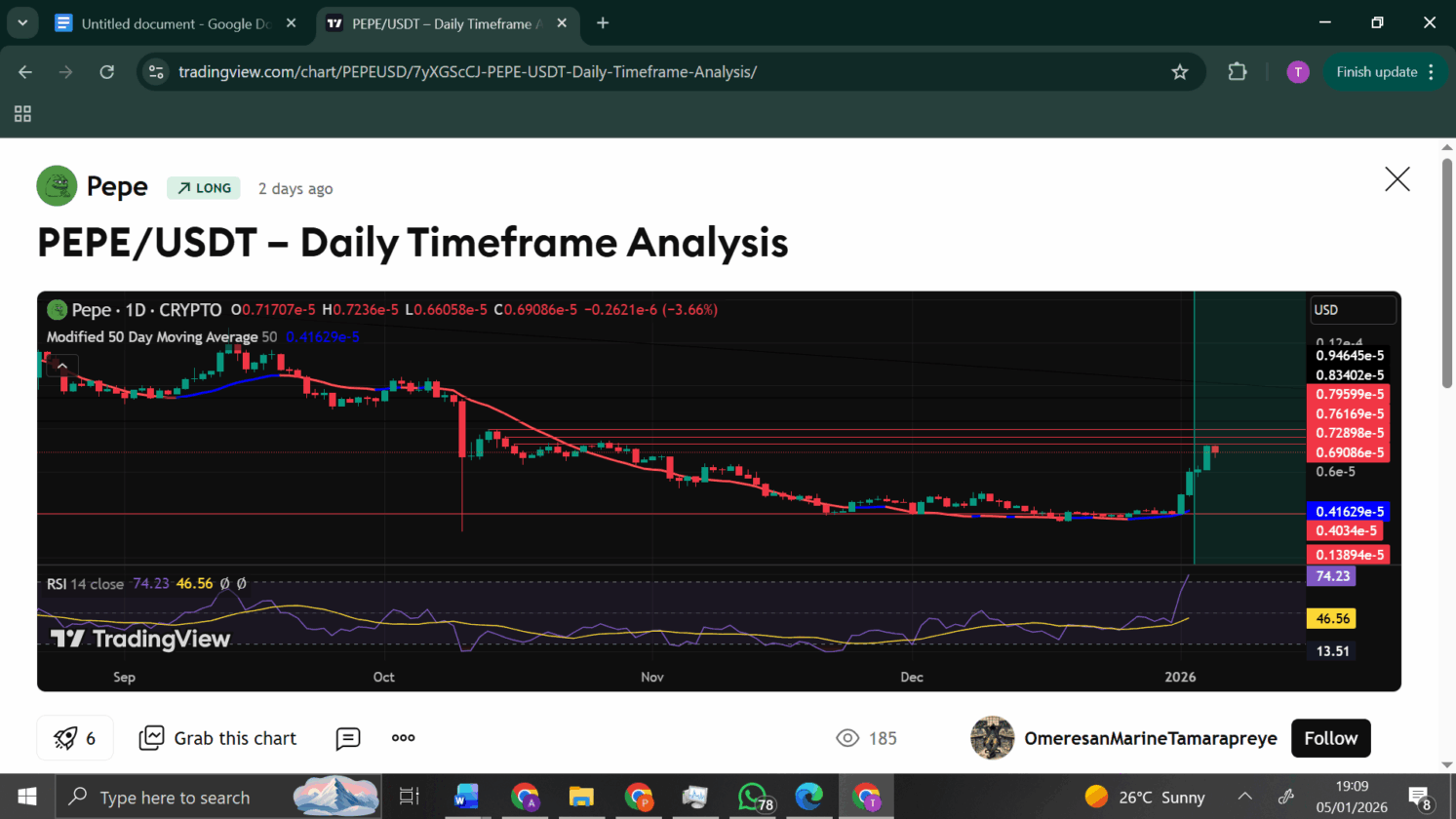Open the Pepe symbol link
This screenshot has width=1456, height=819.
pyautogui.click(x=117, y=186)
